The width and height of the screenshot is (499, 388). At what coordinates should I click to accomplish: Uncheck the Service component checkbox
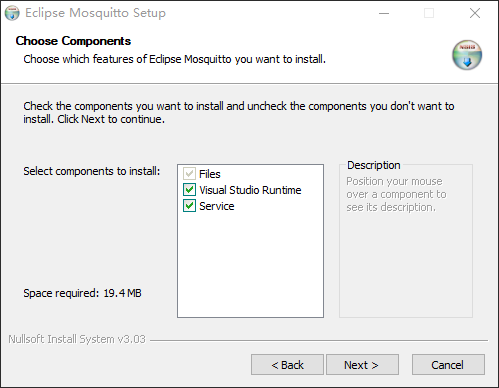[x=189, y=206]
